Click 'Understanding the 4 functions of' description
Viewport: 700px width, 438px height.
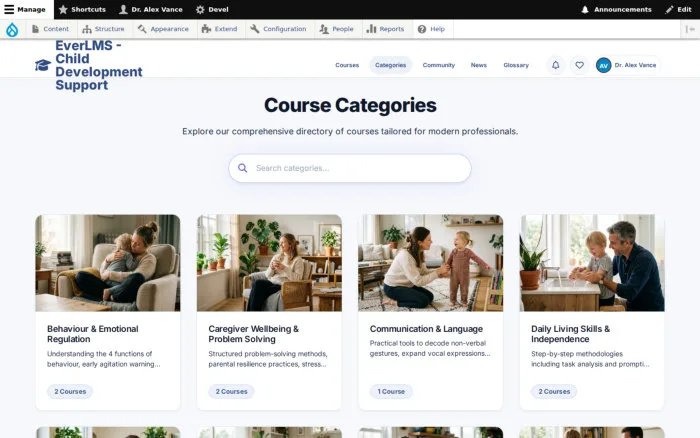[104, 359]
